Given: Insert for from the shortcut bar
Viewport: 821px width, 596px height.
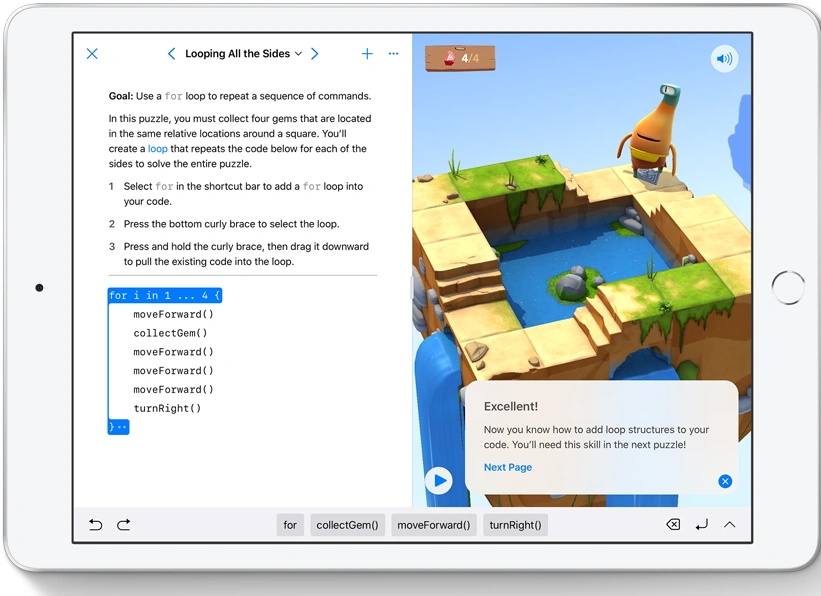Looking at the screenshot, I should tap(290, 525).
